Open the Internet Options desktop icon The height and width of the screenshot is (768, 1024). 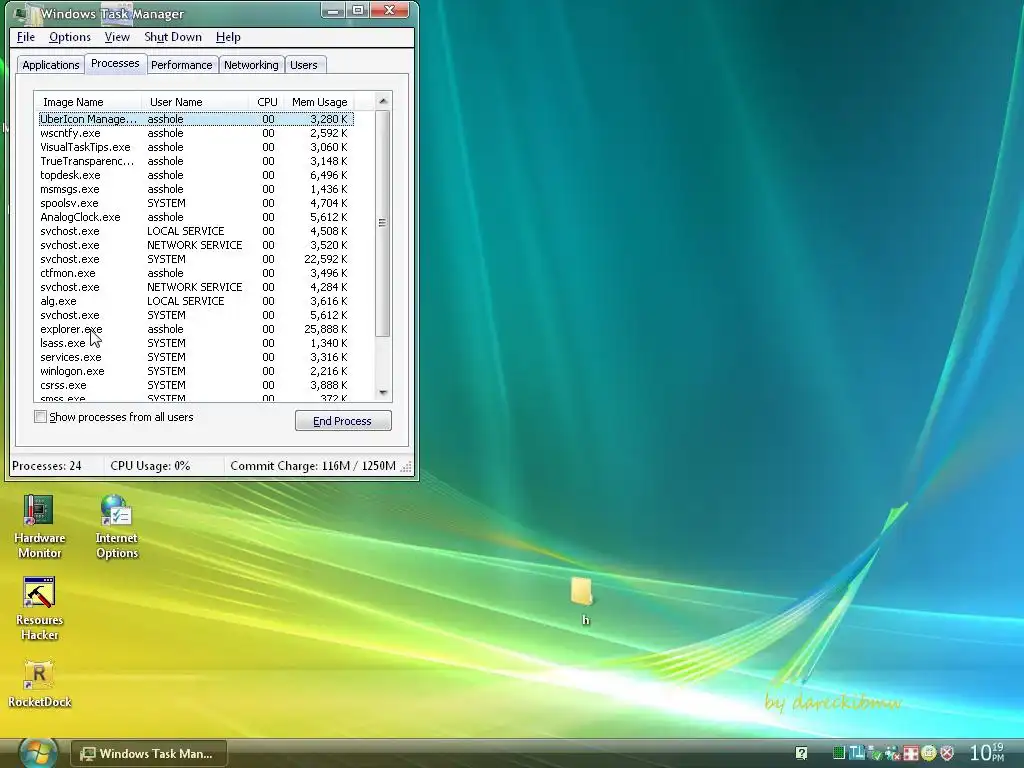tap(116, 527)
